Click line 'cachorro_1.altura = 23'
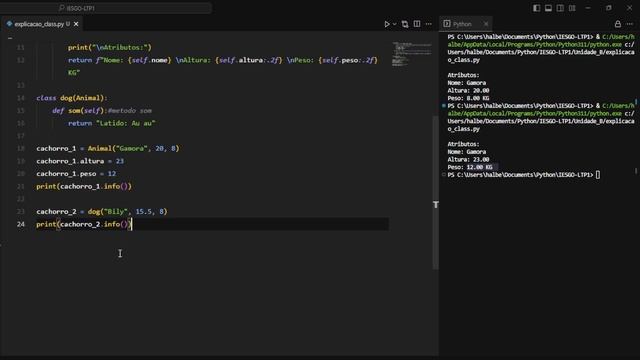Viewport: 640px width, 360px height. (80, 161)
